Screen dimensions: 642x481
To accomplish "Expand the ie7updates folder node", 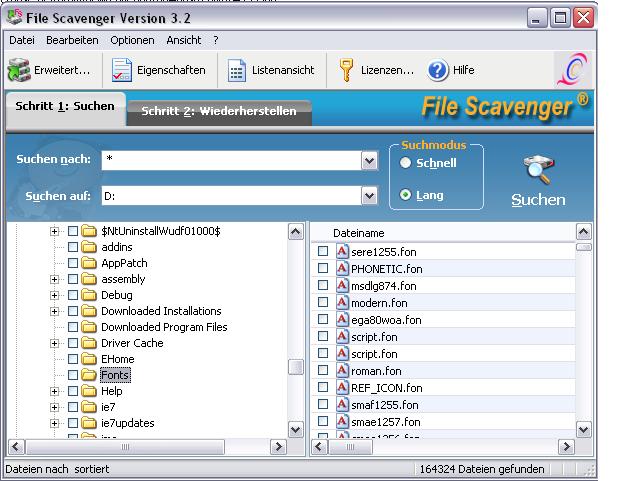I will (54, 423).
